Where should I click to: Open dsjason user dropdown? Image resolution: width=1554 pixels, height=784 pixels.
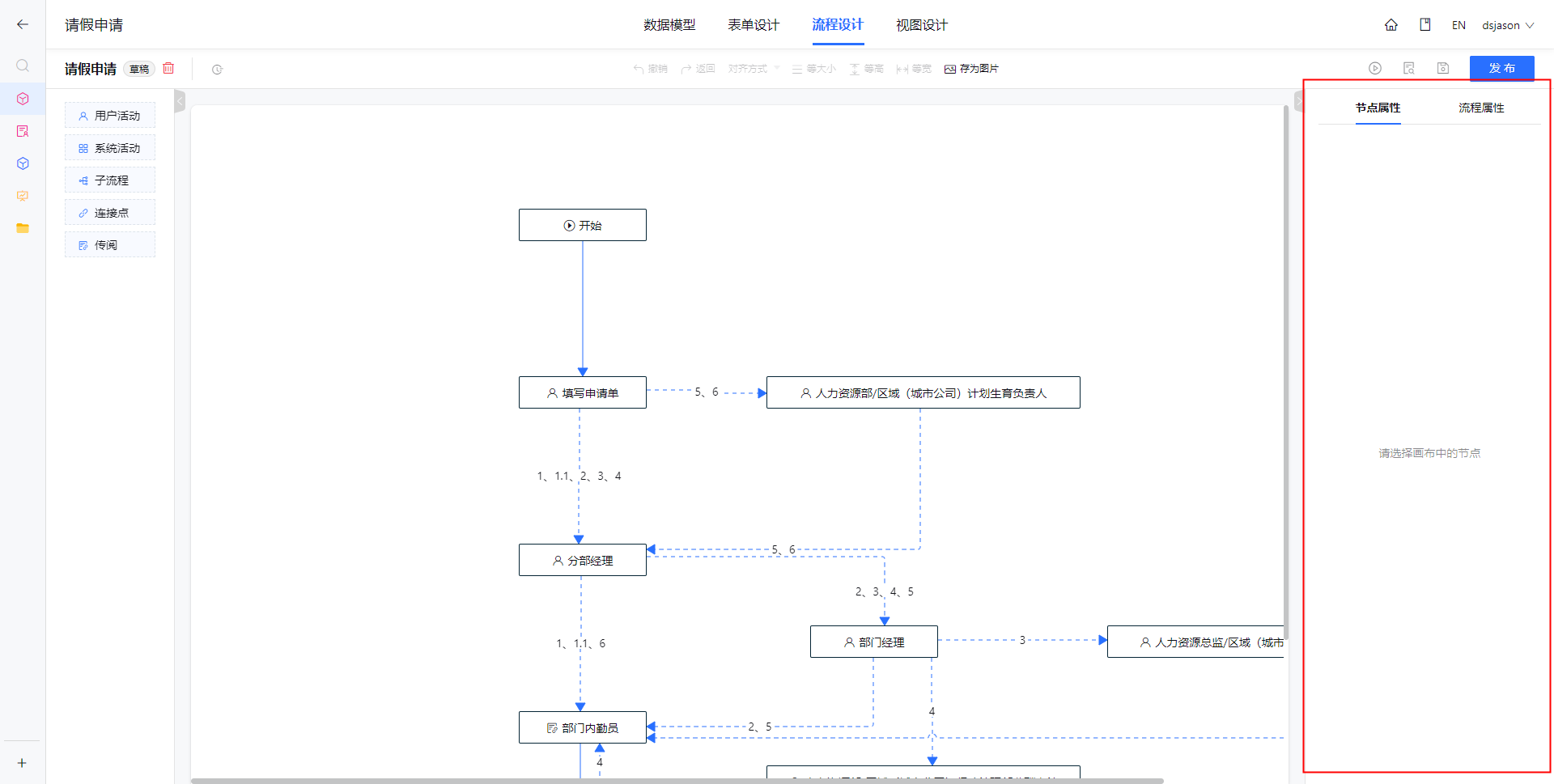[1508, 25]
